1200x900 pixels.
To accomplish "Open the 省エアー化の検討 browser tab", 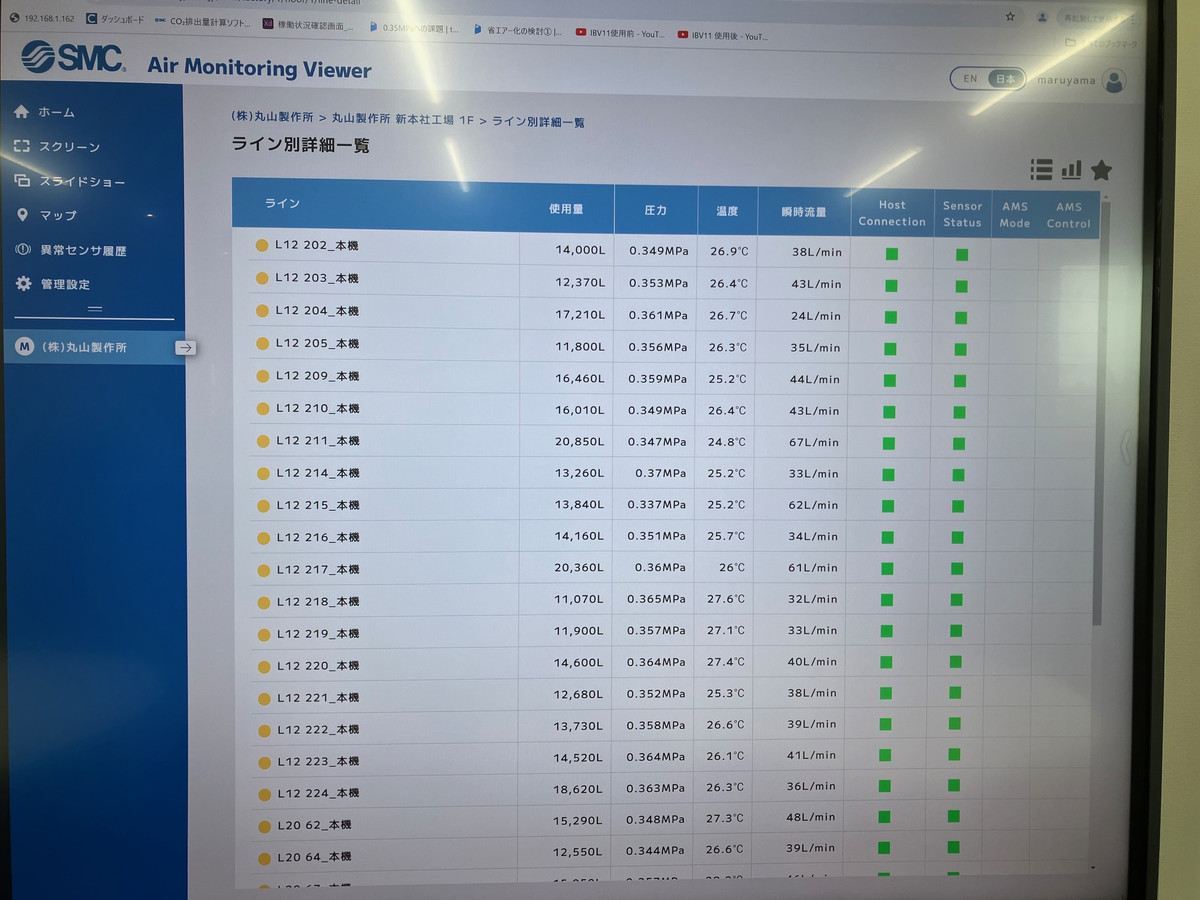I will pos(518,31).
